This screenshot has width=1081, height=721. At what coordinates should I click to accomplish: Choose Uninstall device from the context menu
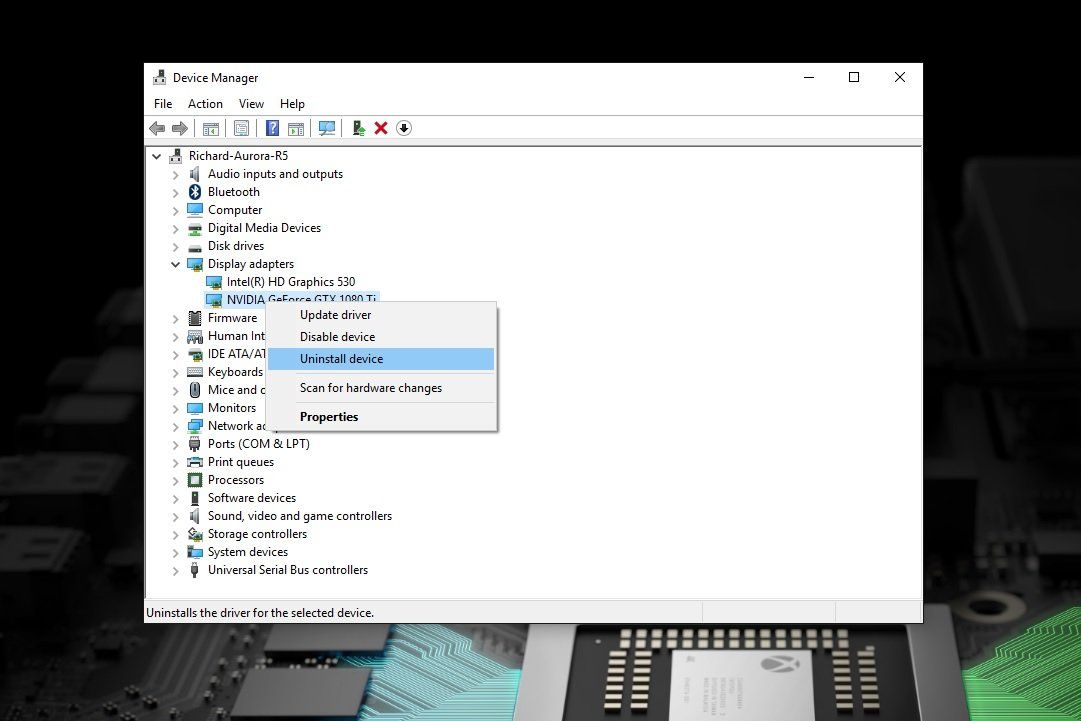click(341, 358)
